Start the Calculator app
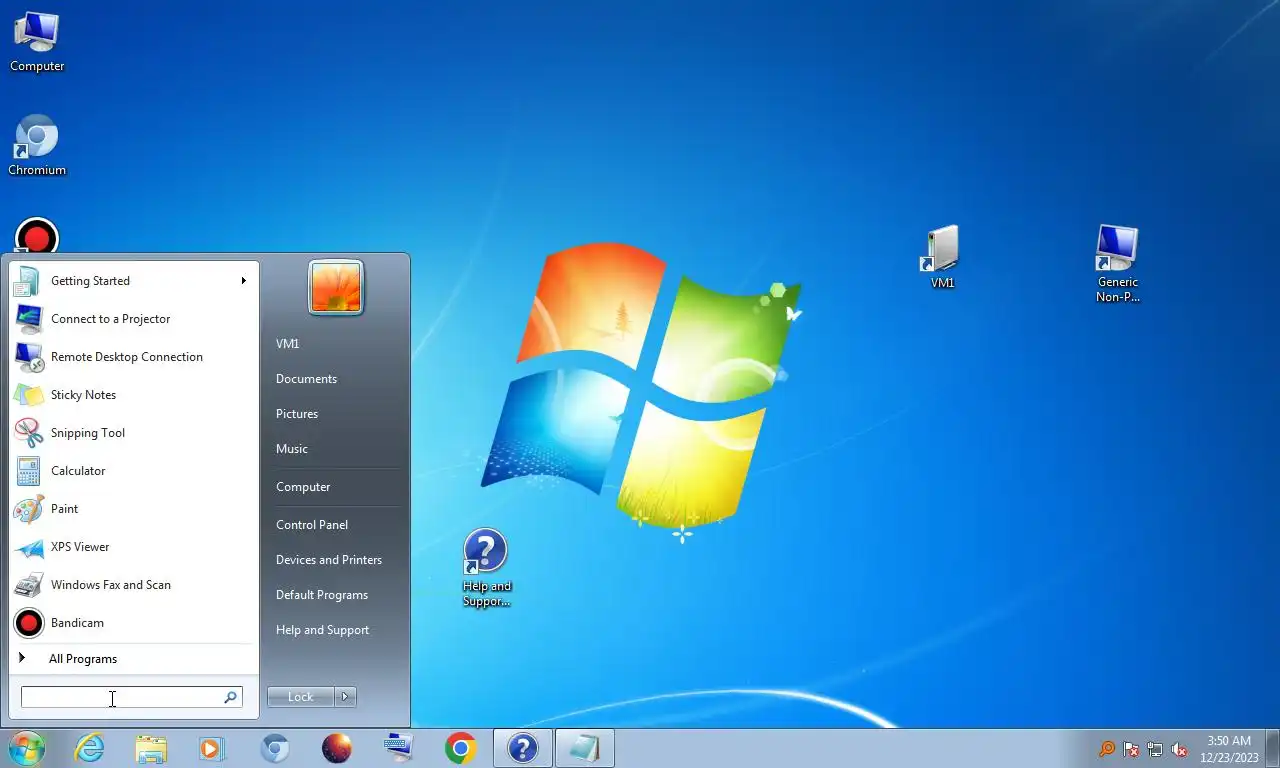Viewport: 1280px width, 768px height. (x=133, y=471)
